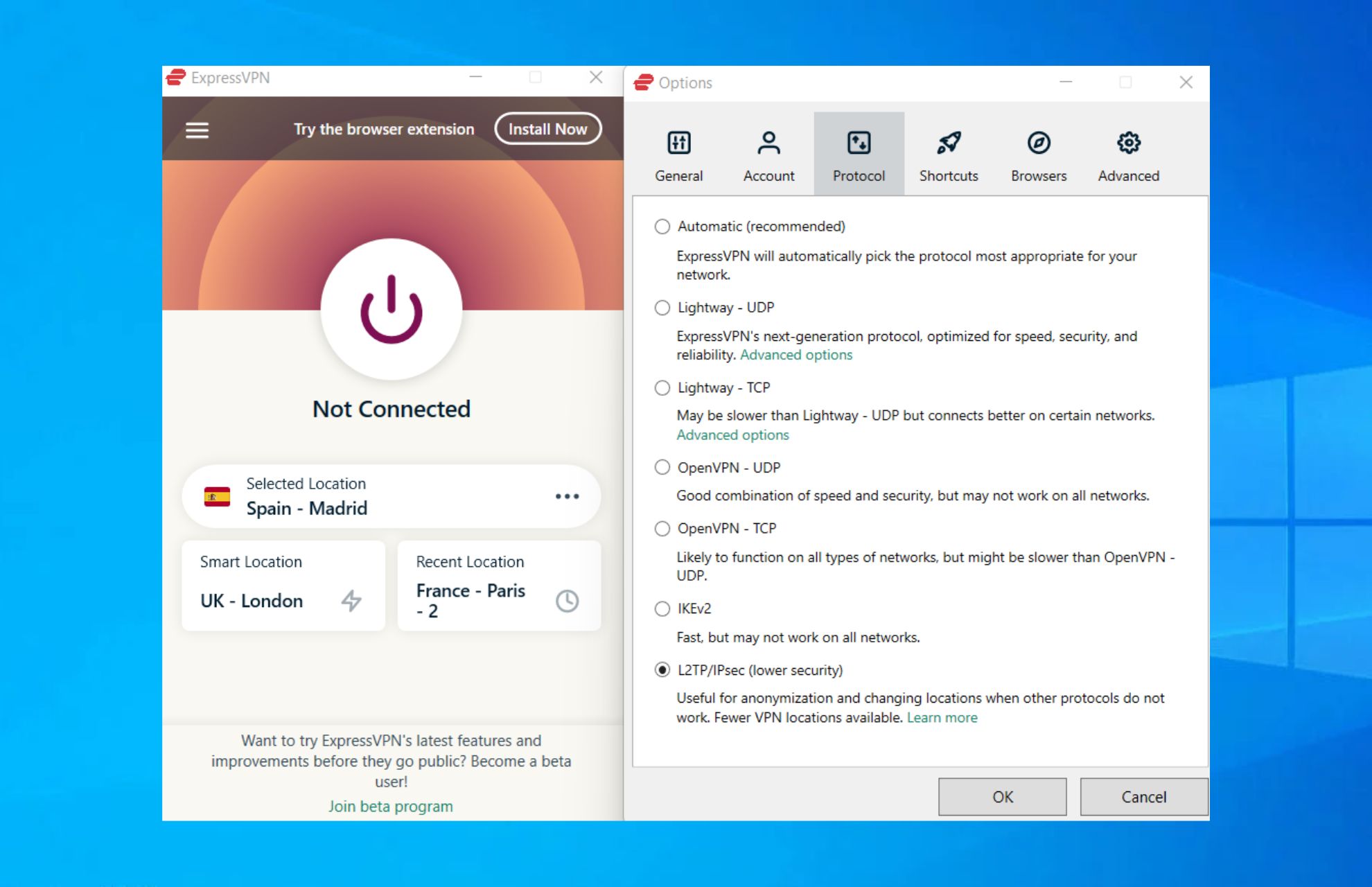
Task: Select Lightway - UDP protocol
Action: [662, 308]
